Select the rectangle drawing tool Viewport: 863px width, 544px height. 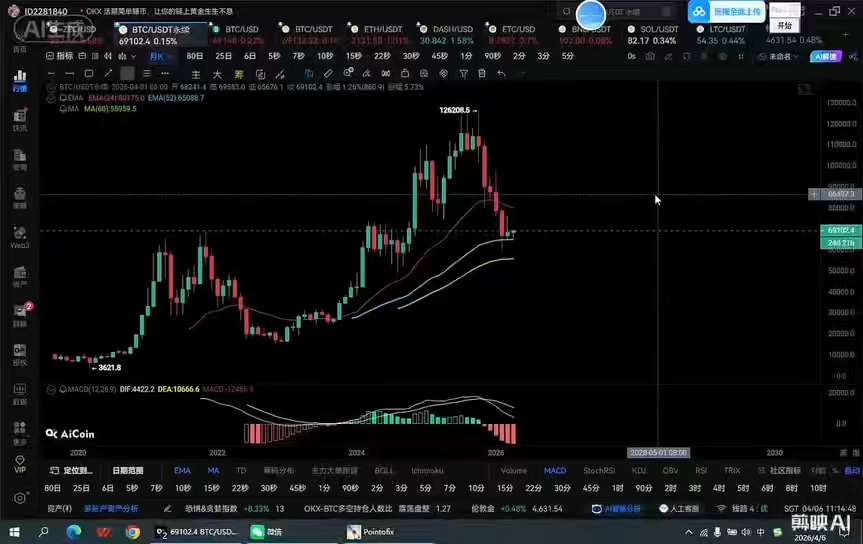coord(89,73)
